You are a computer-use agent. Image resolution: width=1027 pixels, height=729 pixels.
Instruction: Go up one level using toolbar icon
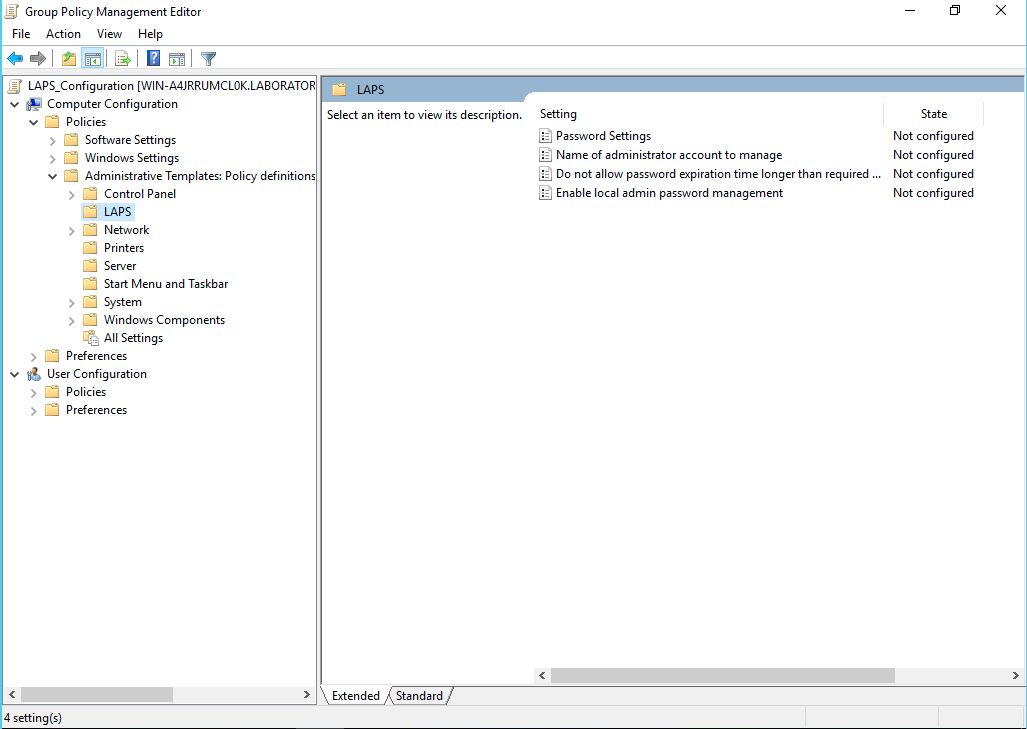pos(69,59)
